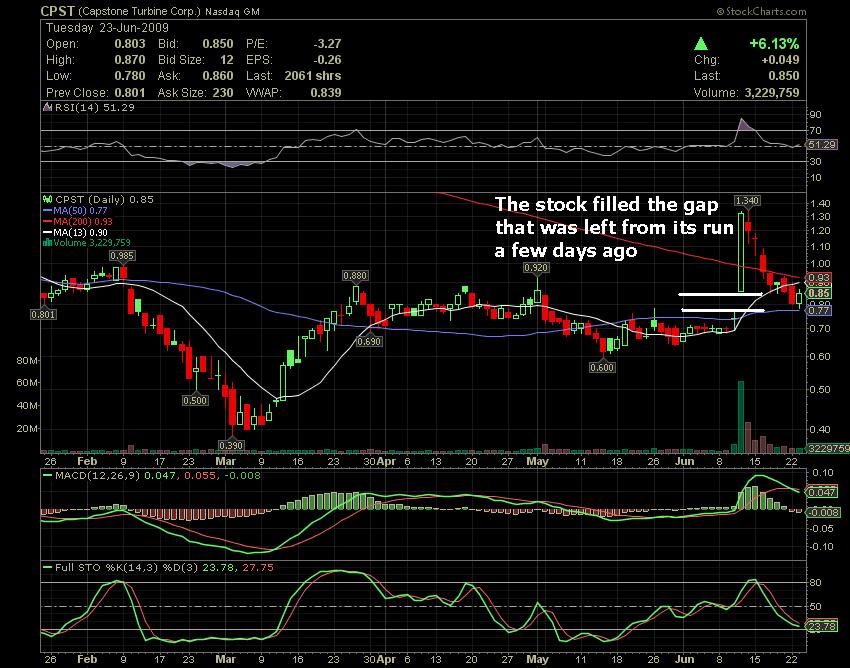Click the date Tuesday 23-Jun-2009
850x668 pixels.
tap(107, 28)
